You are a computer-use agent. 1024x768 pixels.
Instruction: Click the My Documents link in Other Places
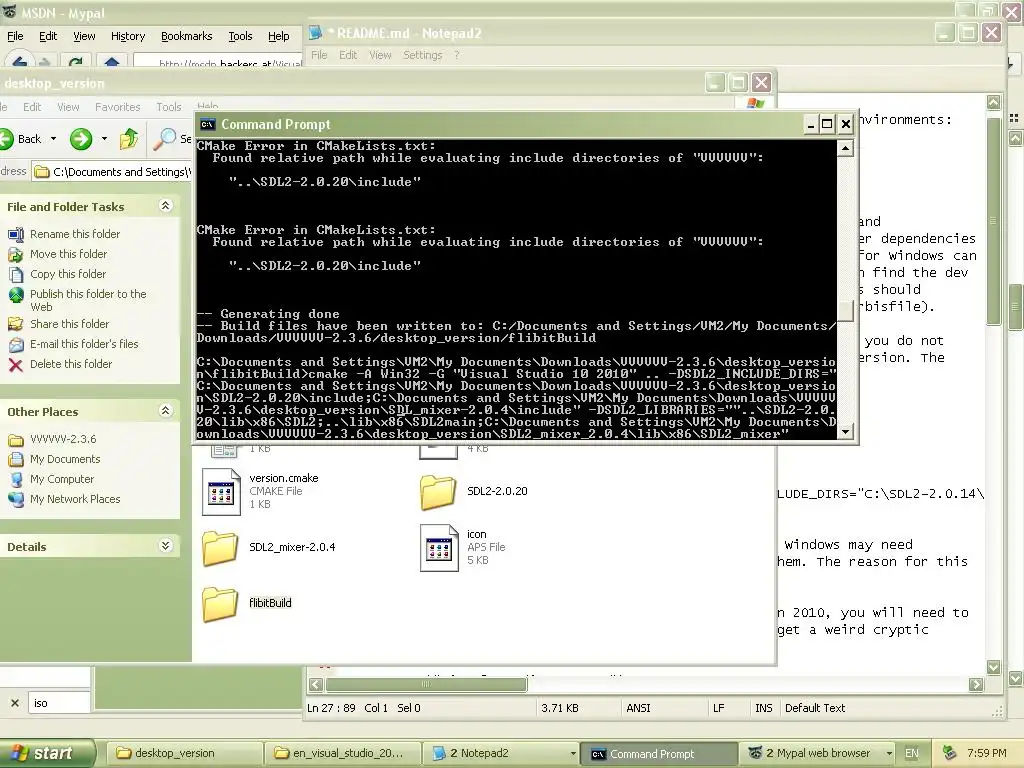(65, 459)
